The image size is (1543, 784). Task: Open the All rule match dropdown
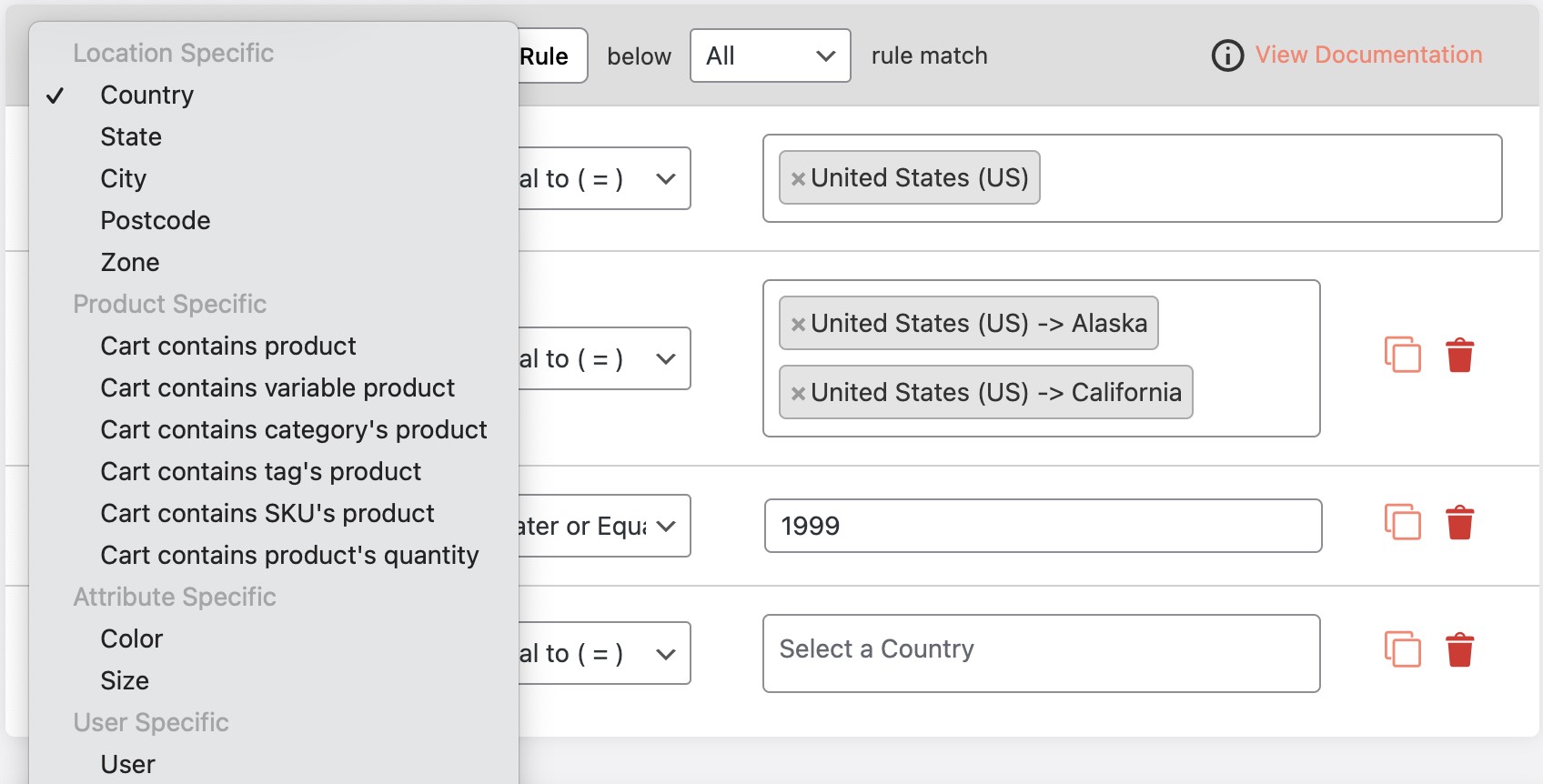pos(770,55)
